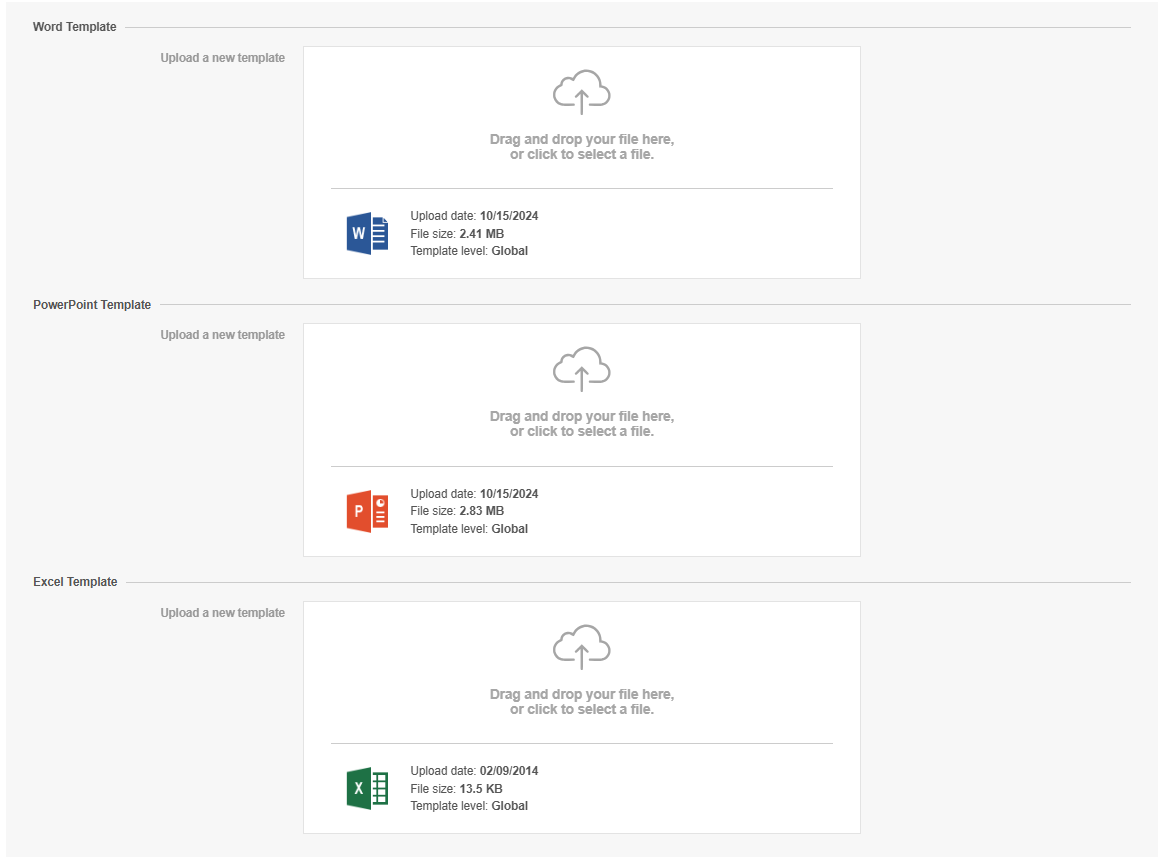Click the drag and drop text in PowerPoint dropzone
This screenshot has height=858, width=1159.
click(x=581, y=424)
